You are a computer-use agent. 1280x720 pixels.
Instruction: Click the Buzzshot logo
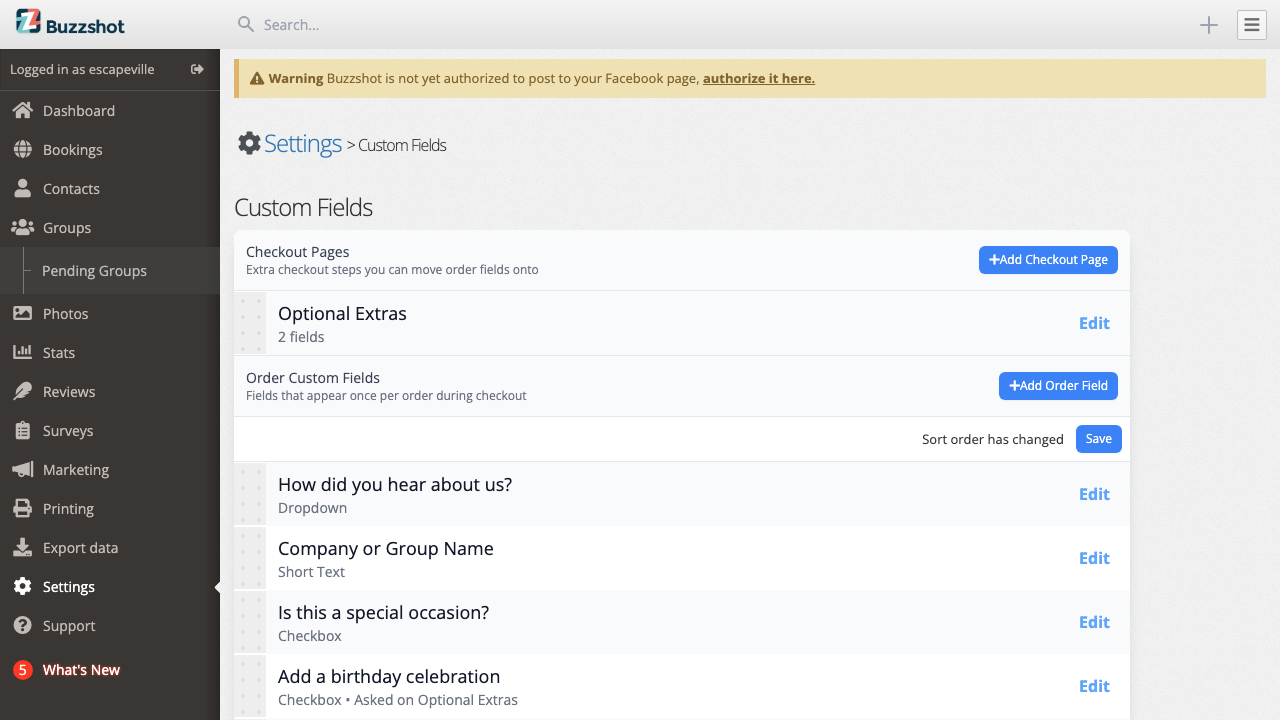pos(71,23)
